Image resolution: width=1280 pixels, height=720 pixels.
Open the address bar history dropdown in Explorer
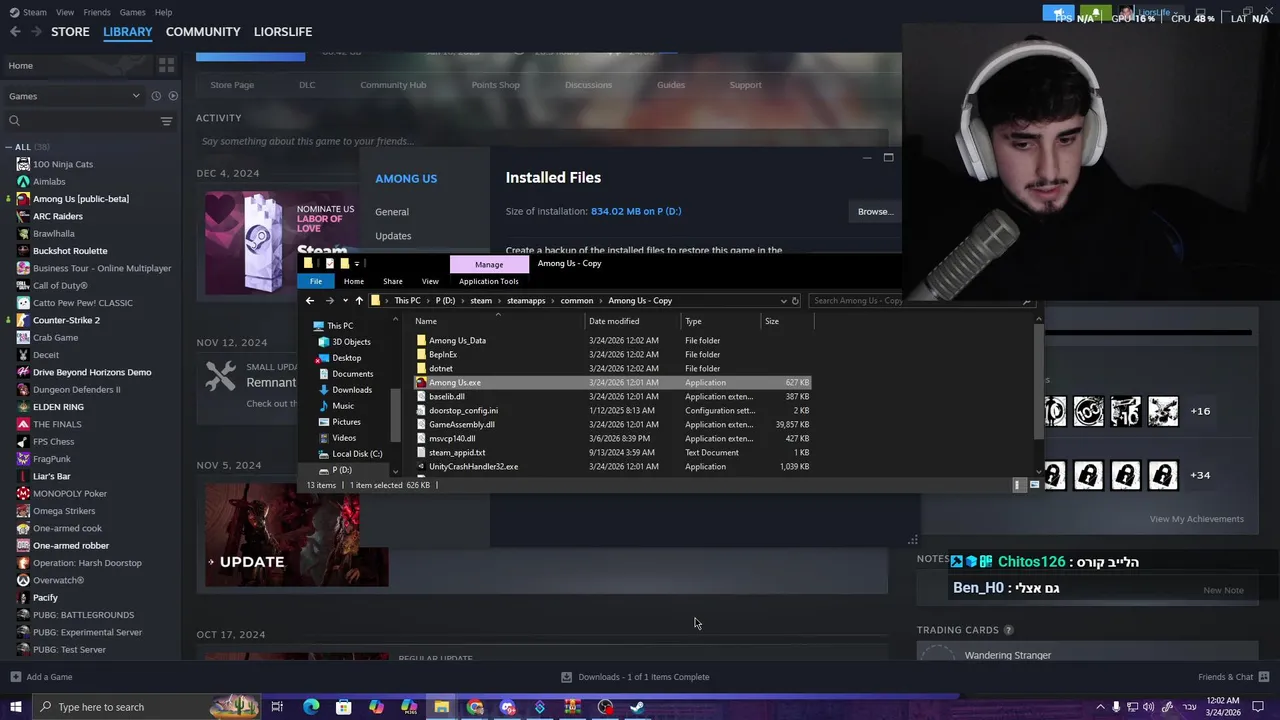pyautogui.click(x=783, y=301)
